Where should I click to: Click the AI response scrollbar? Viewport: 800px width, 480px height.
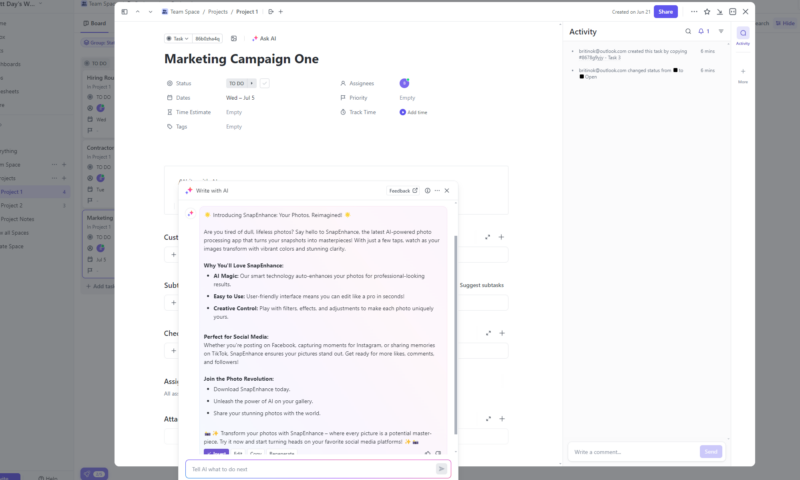pyautogui.click(x=455, y=334)
